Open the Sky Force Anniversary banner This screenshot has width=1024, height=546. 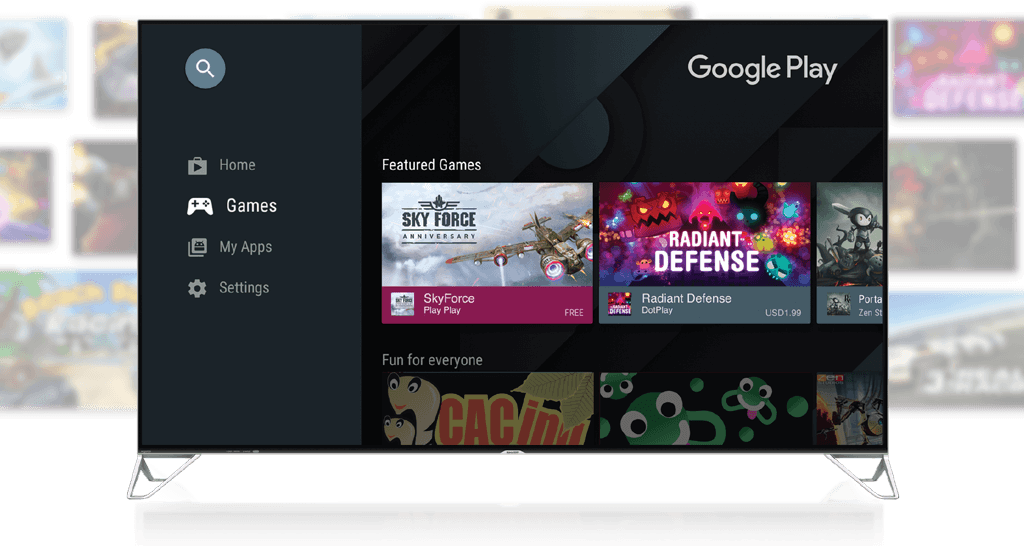487,234
